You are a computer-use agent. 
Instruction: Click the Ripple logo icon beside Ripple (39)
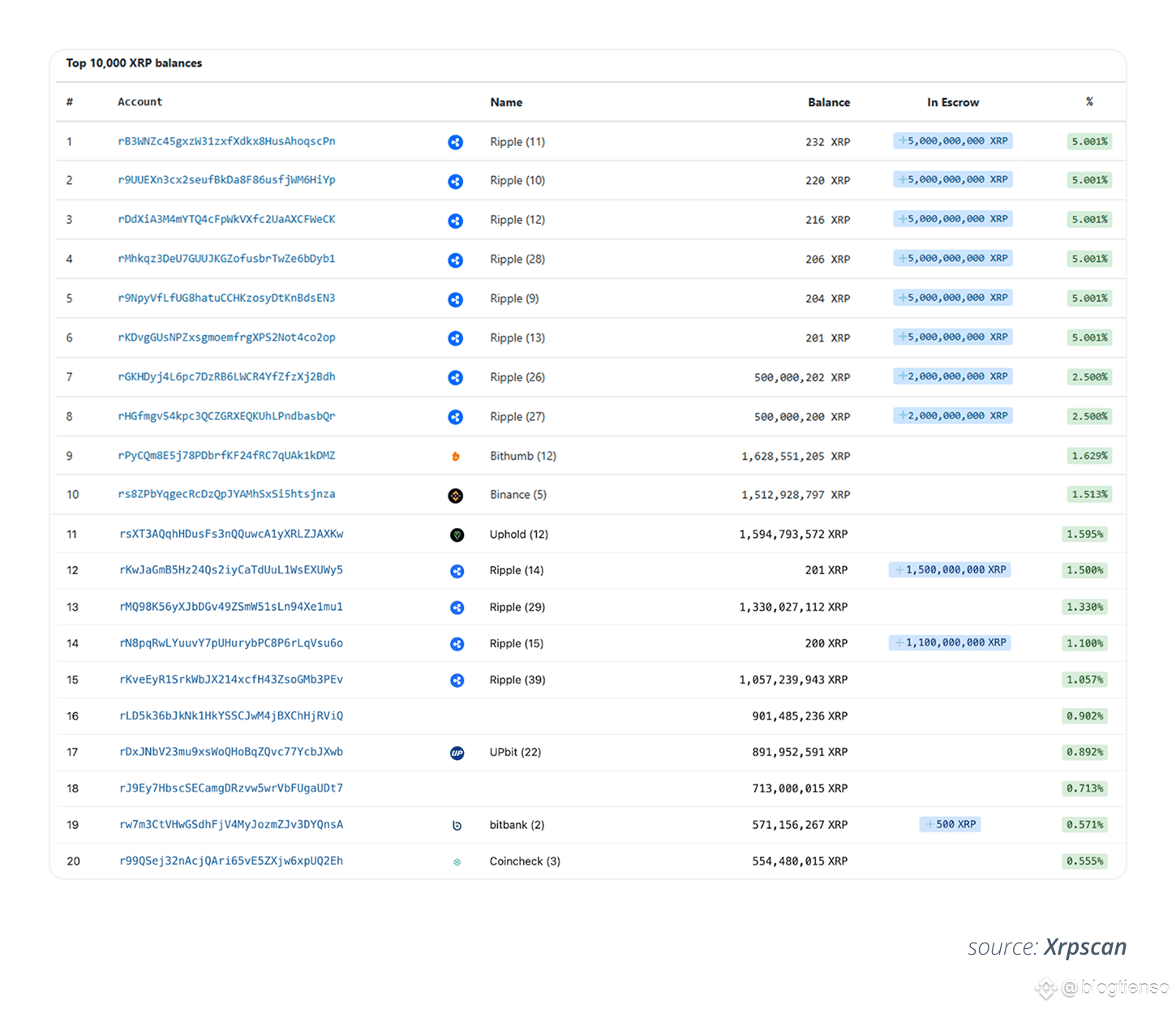coord(457,681)
